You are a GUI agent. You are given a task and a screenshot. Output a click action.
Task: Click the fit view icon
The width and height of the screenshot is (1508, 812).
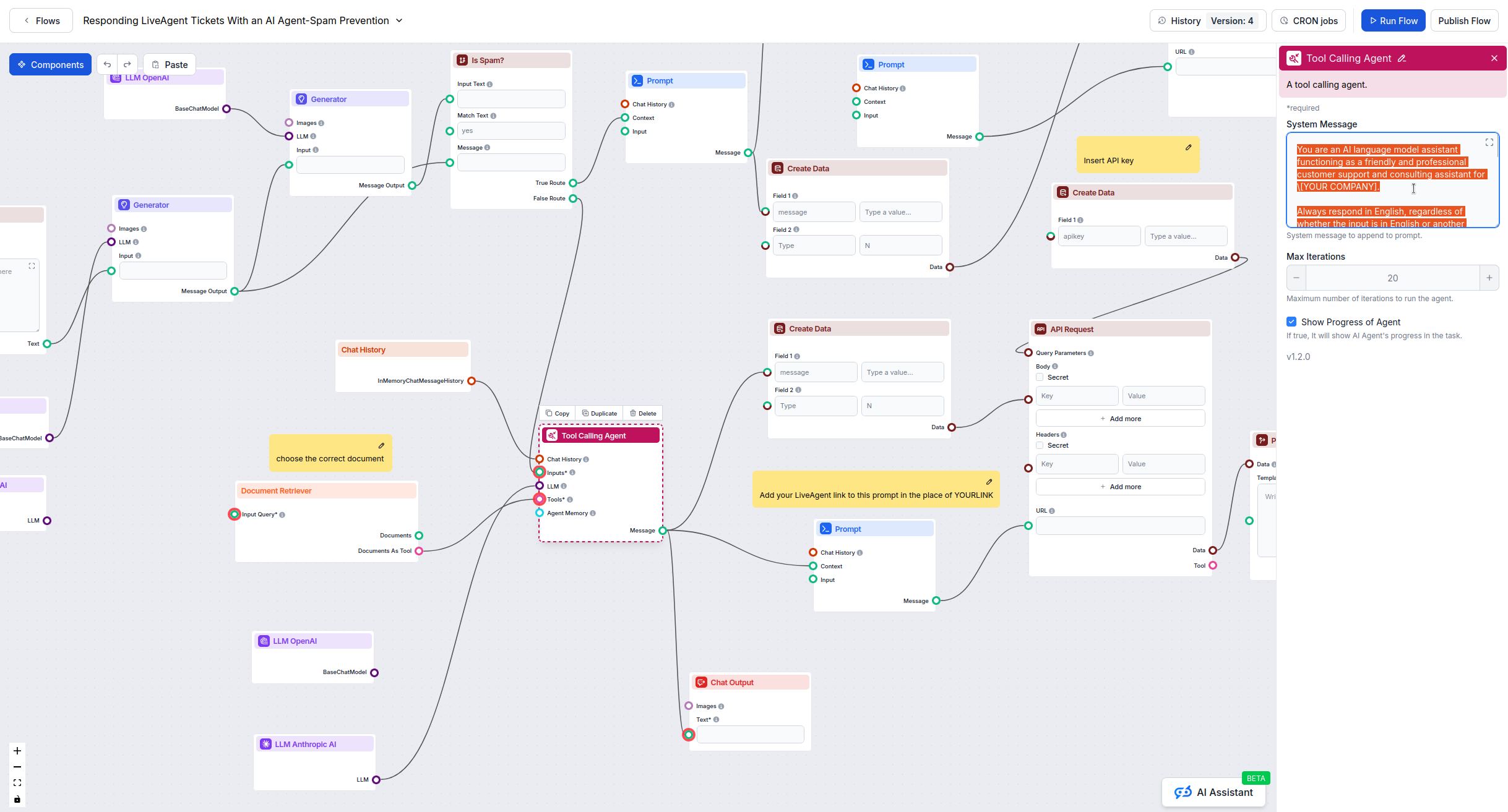[17, 783]
